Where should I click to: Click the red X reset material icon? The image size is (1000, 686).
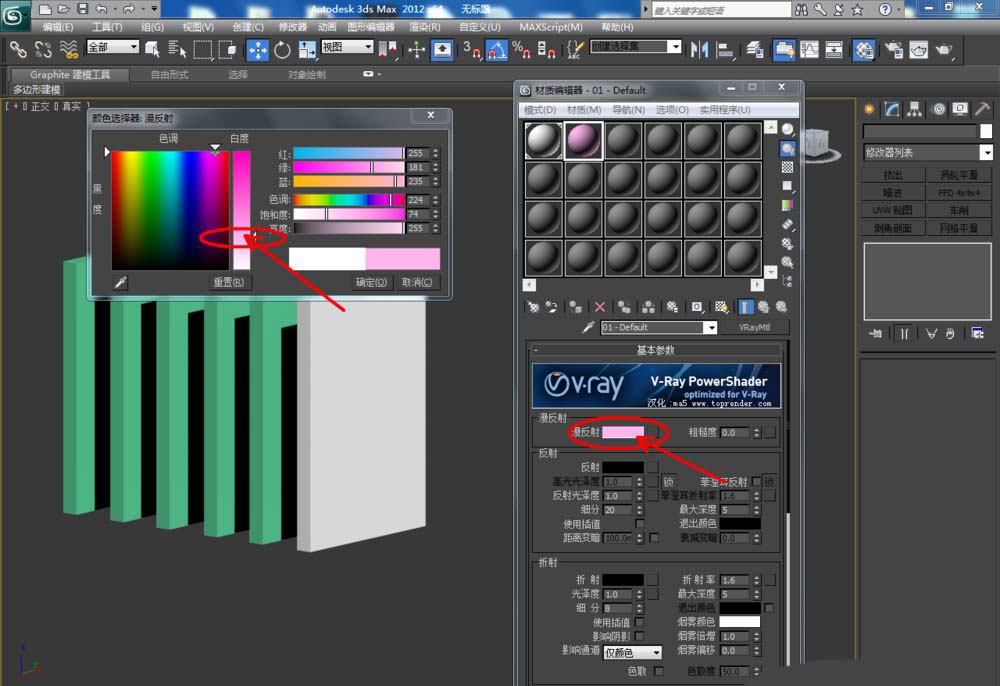(x=600, y=307)
